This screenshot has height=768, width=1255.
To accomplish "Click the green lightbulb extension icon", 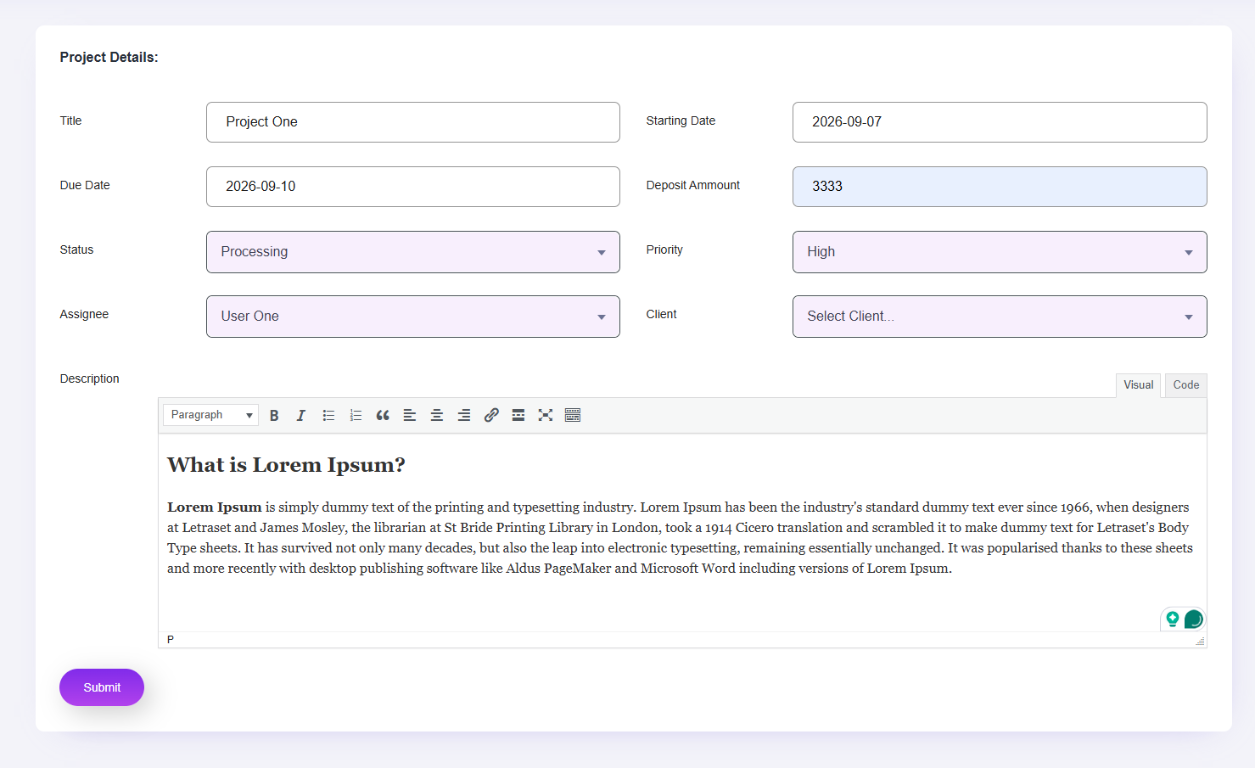I will (1172, 620).
